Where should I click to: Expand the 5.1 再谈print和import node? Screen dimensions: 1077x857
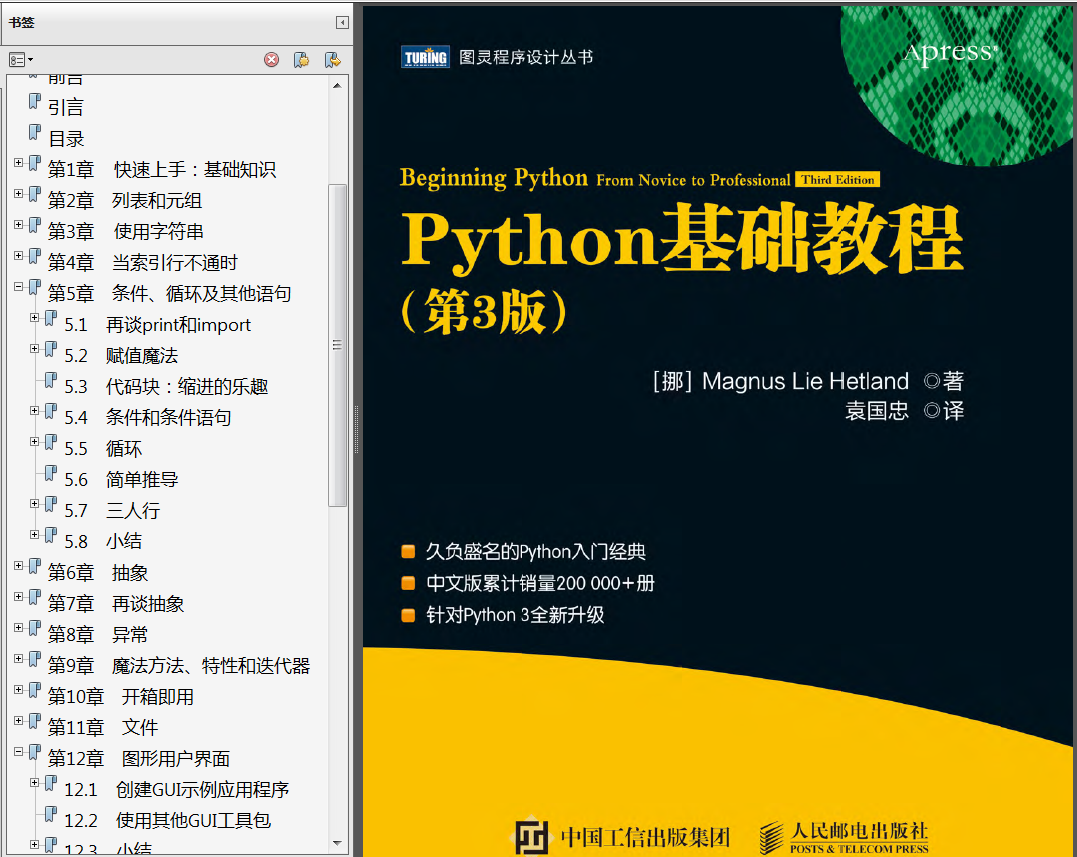pyautogui.click(x=34, y=317)
